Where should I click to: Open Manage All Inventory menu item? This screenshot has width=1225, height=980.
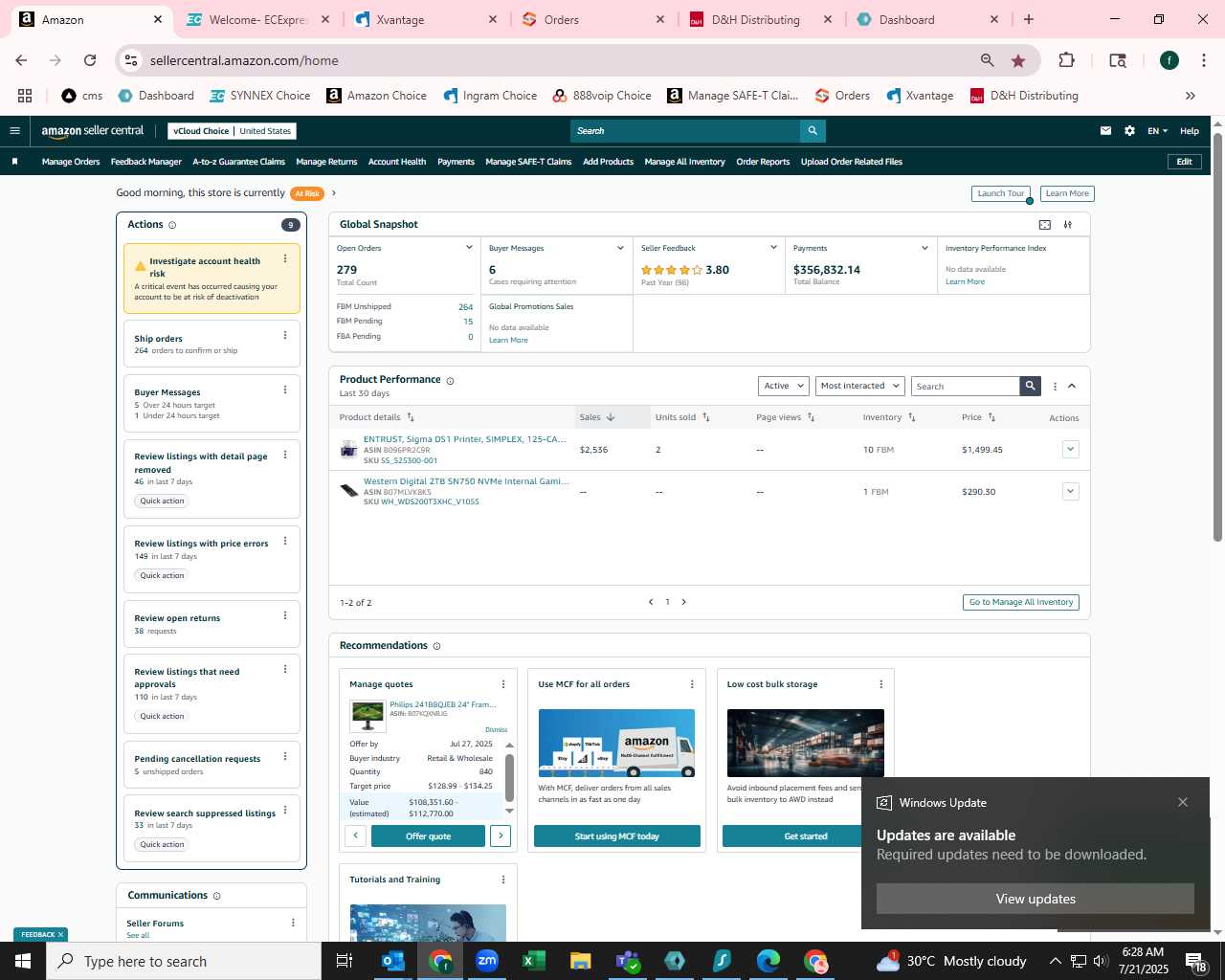(684, 162)
